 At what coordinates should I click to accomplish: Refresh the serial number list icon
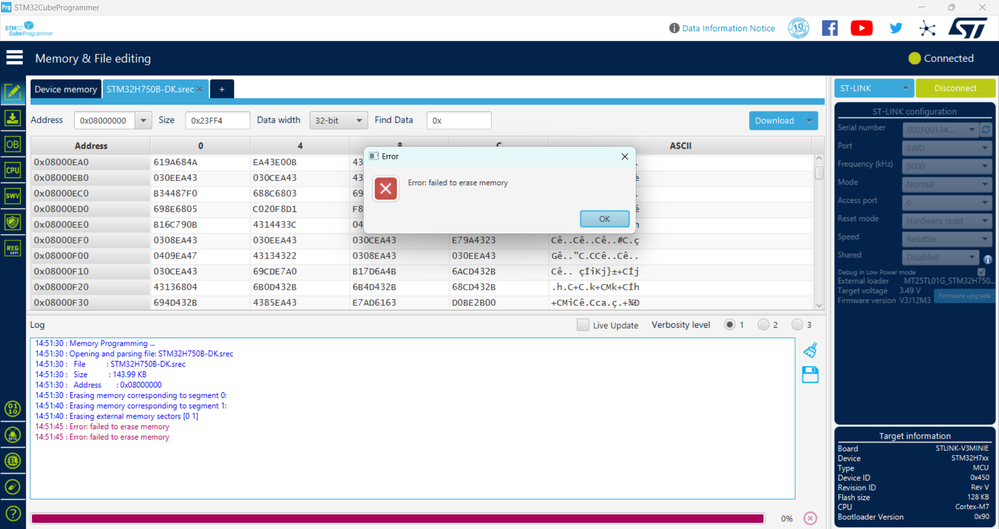tap(986, 129)
